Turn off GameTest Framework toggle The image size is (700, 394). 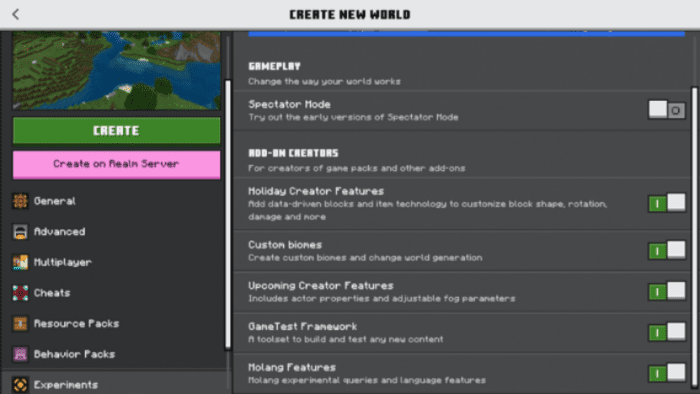[667, 332]
